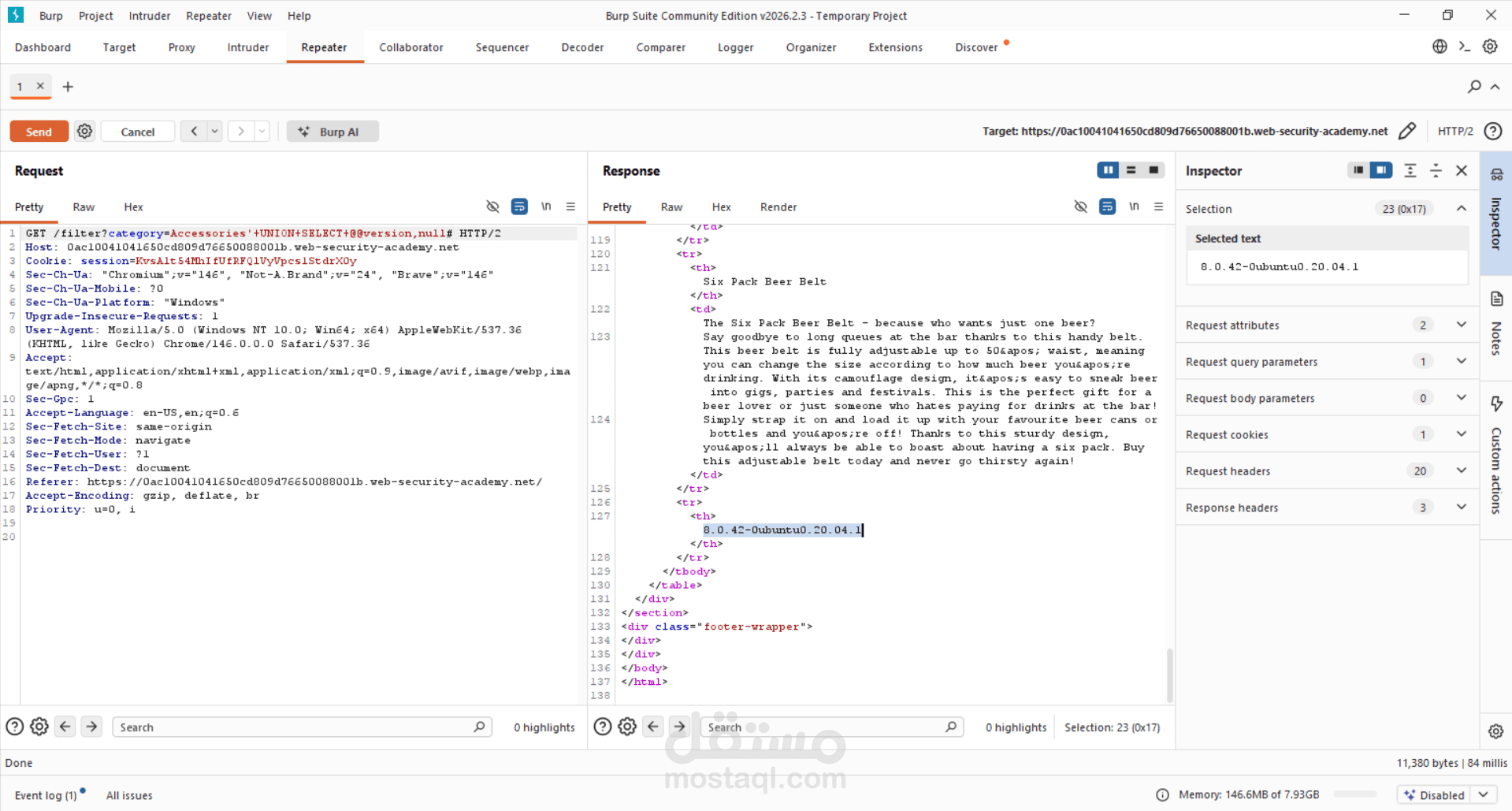Switch to tabbed request/response layout
This screenshot has width=1512, height=811.
tap(1154, 170)
